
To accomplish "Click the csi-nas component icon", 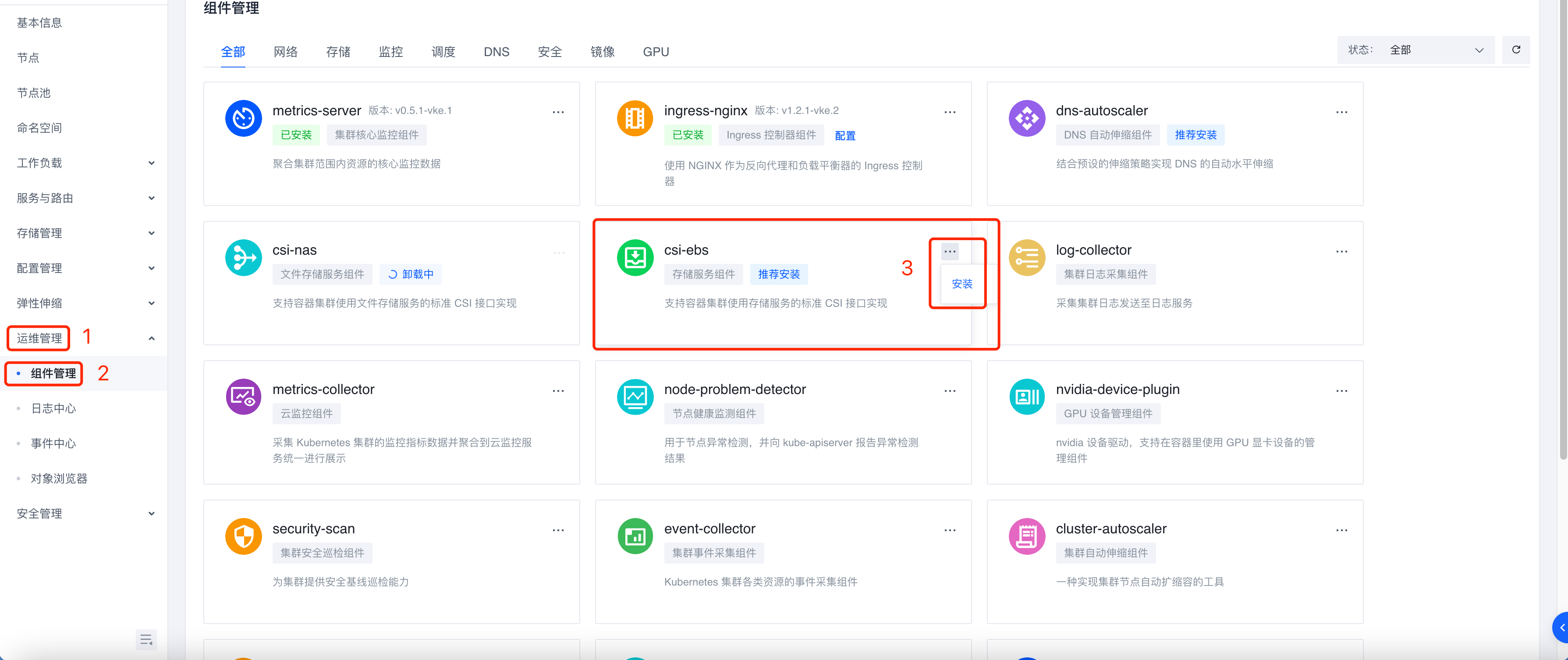I will (x=244, y=257).
